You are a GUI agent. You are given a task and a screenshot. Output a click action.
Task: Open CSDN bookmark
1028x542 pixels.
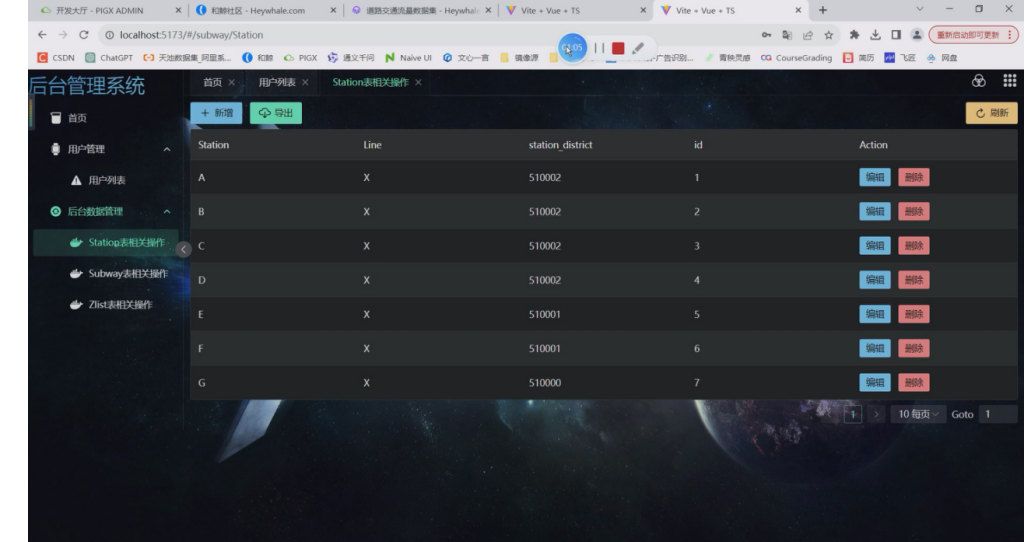click(56, 58)
